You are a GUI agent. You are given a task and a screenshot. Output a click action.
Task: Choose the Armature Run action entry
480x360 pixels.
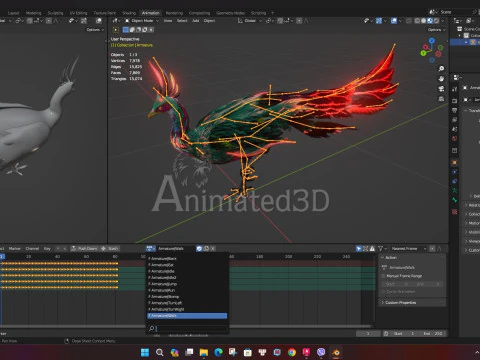coord(187,290)
